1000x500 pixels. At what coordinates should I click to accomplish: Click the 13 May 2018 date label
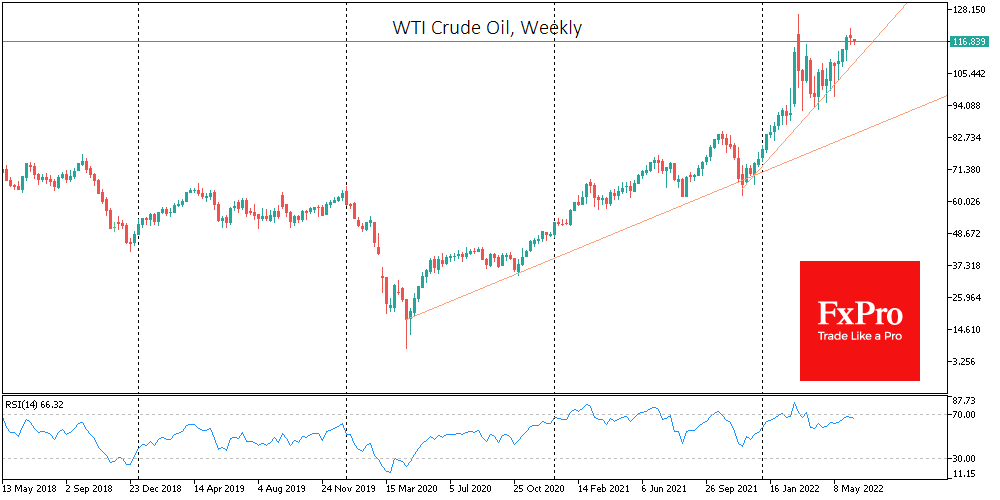point(29,491)
